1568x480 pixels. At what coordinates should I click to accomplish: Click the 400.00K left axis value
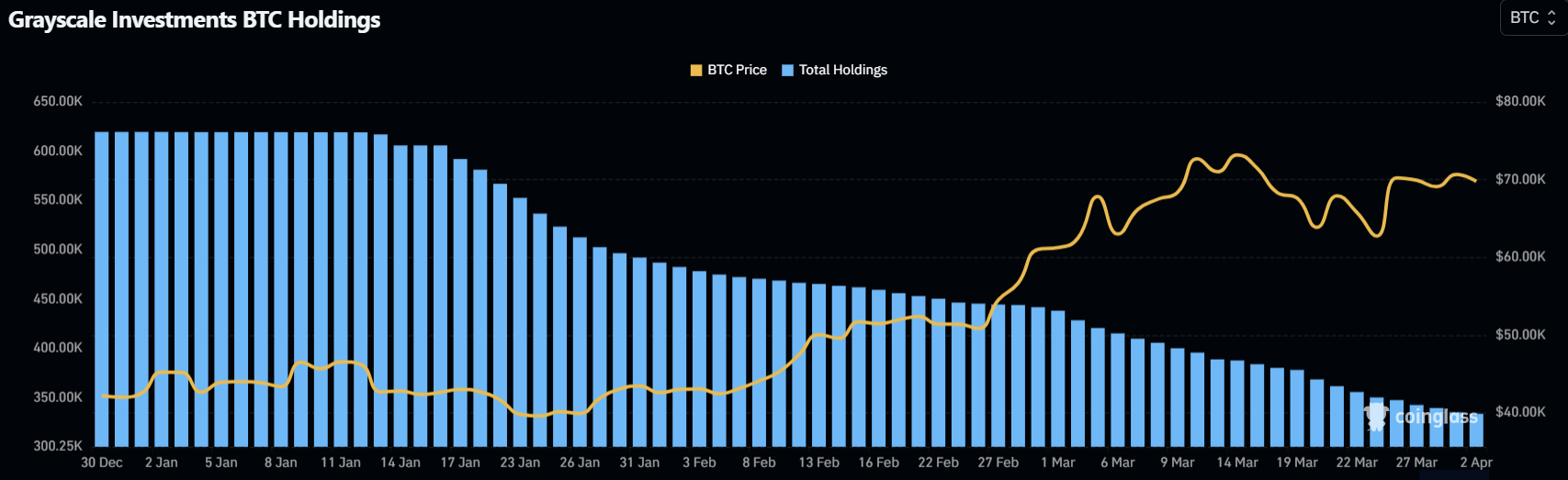(58, 348)
